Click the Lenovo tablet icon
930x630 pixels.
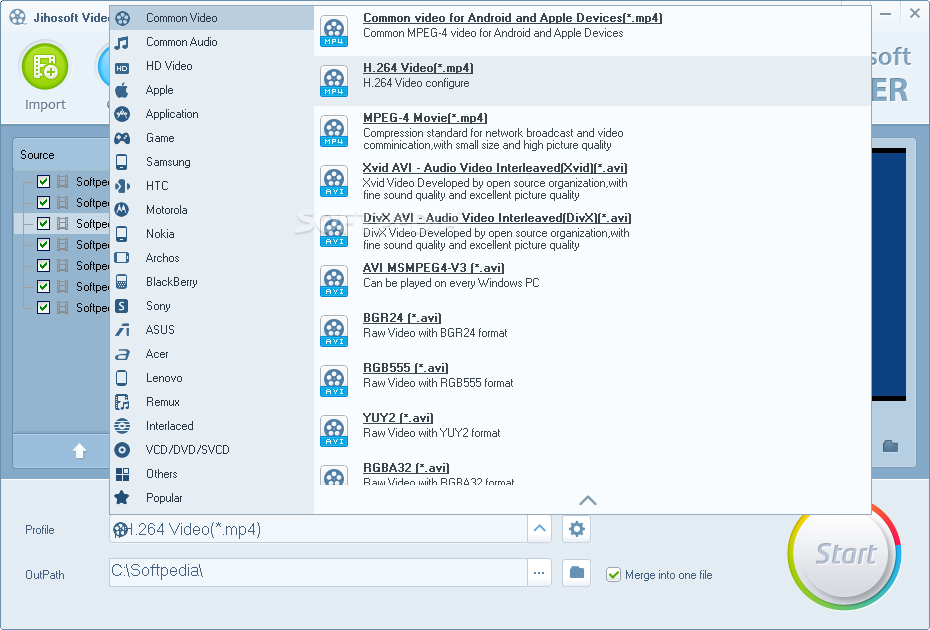click(x=122, y=378)
